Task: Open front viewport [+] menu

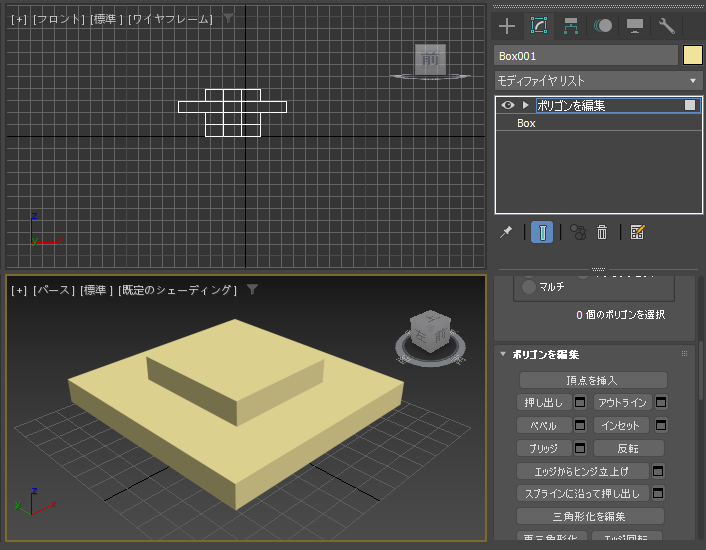Action: 19,19
